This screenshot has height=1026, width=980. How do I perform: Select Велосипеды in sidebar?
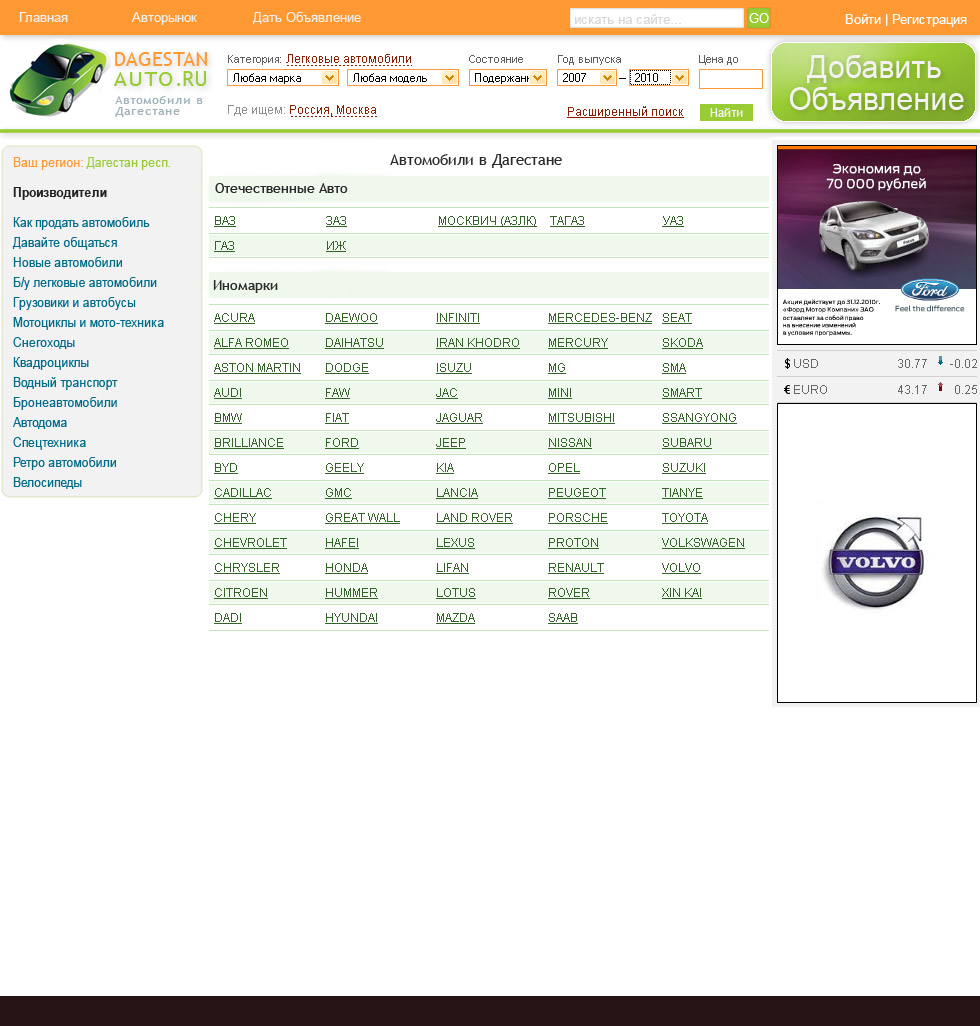48,483
